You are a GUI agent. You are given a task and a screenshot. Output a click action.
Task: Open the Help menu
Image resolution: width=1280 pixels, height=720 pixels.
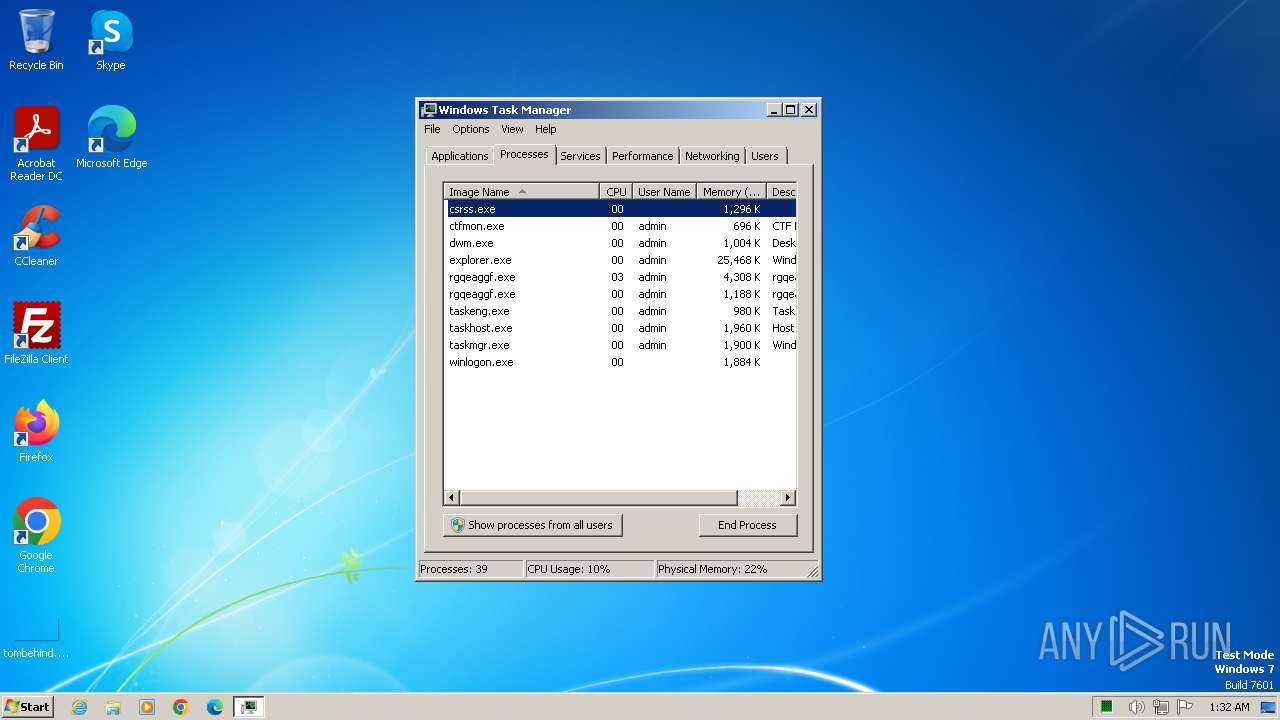click(545, 129)
